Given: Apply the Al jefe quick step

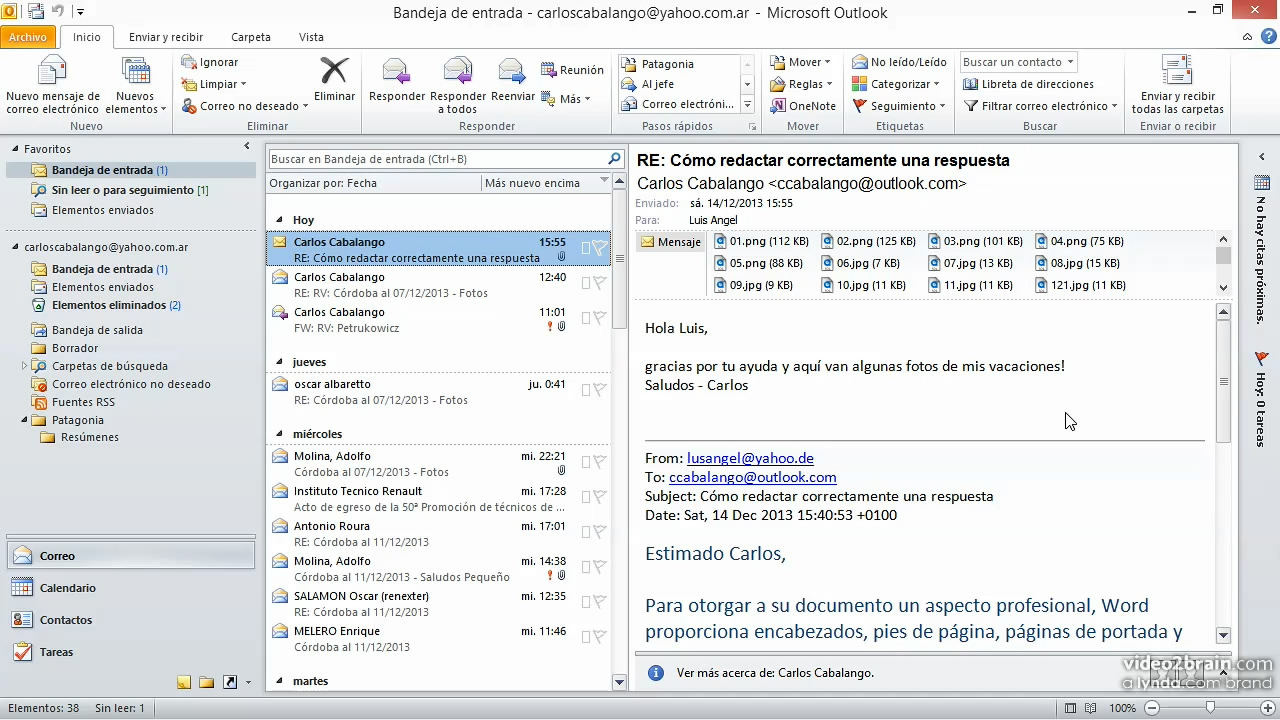Looking at the screenshot, I should 679,84.
